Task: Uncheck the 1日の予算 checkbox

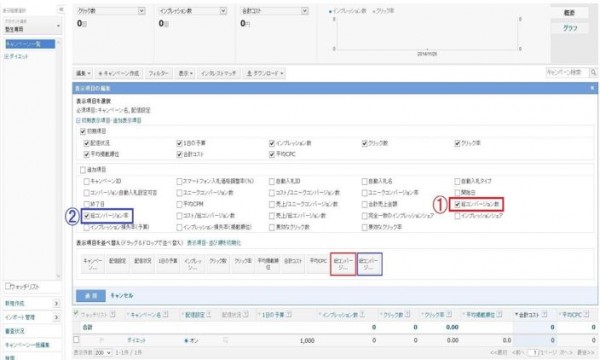Action: [179, 143]
